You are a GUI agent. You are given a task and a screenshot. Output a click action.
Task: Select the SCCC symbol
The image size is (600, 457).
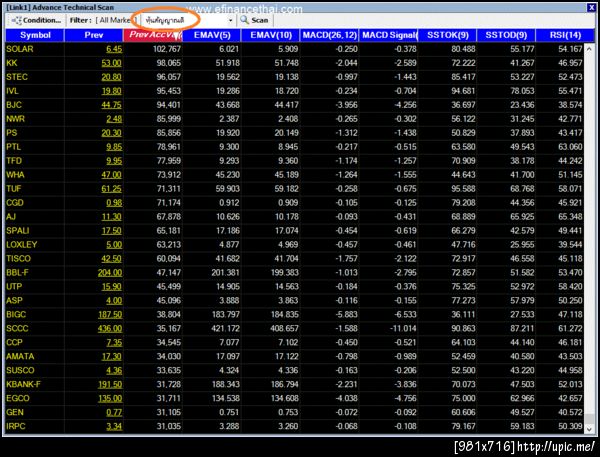coord(17,328)
